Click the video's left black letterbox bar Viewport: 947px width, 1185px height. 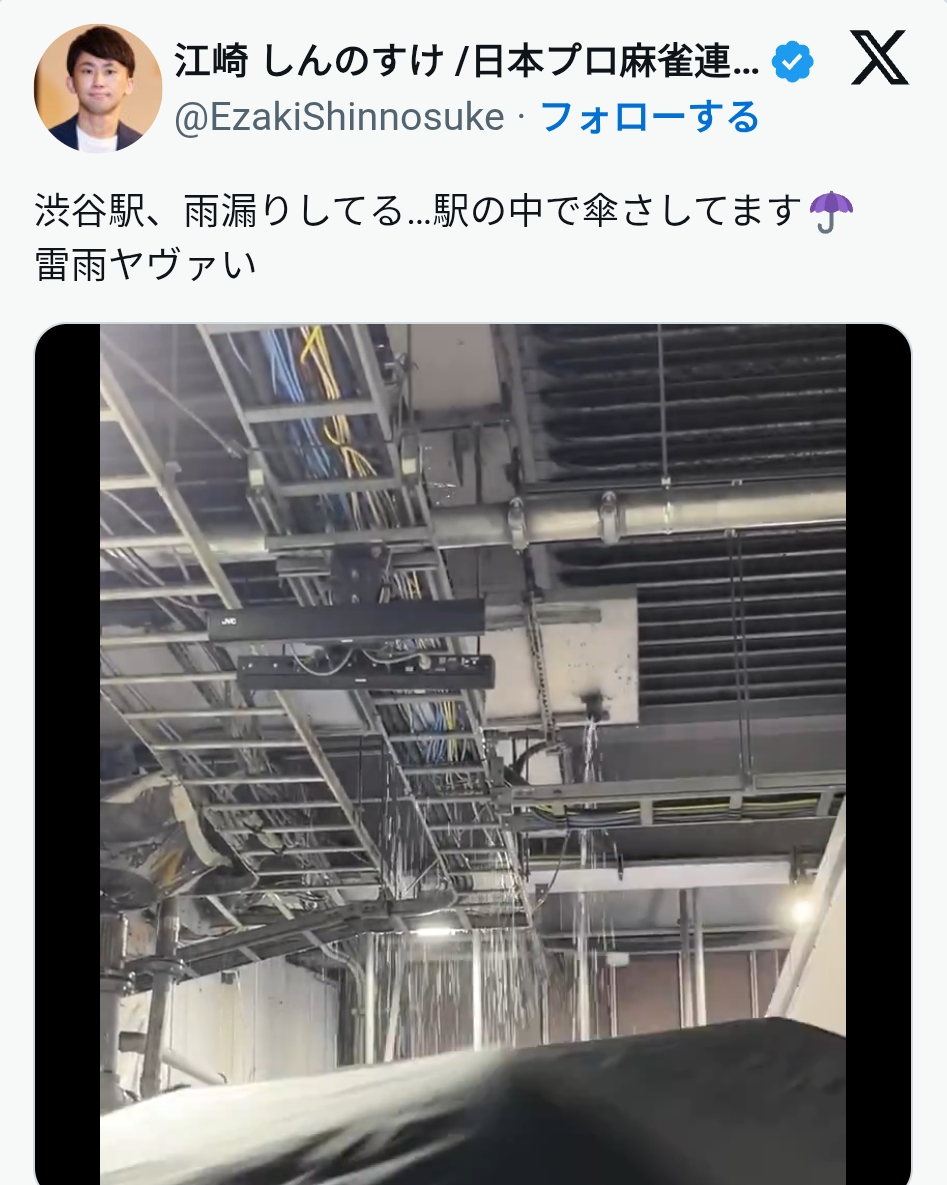(x=68, y=754)
